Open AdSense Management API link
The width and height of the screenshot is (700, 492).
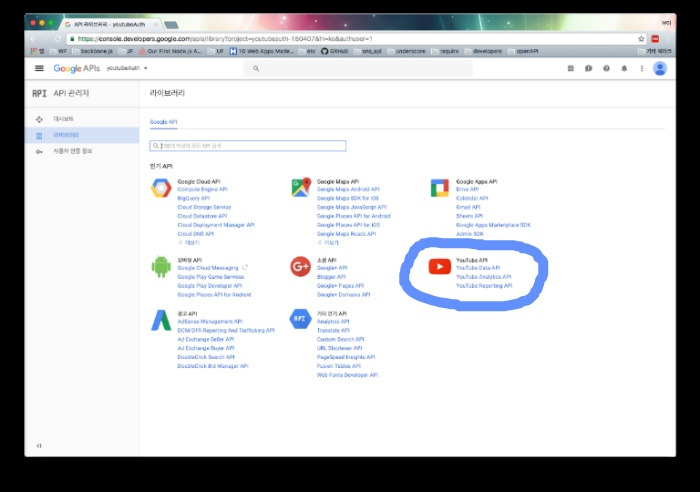pos(210,321)
